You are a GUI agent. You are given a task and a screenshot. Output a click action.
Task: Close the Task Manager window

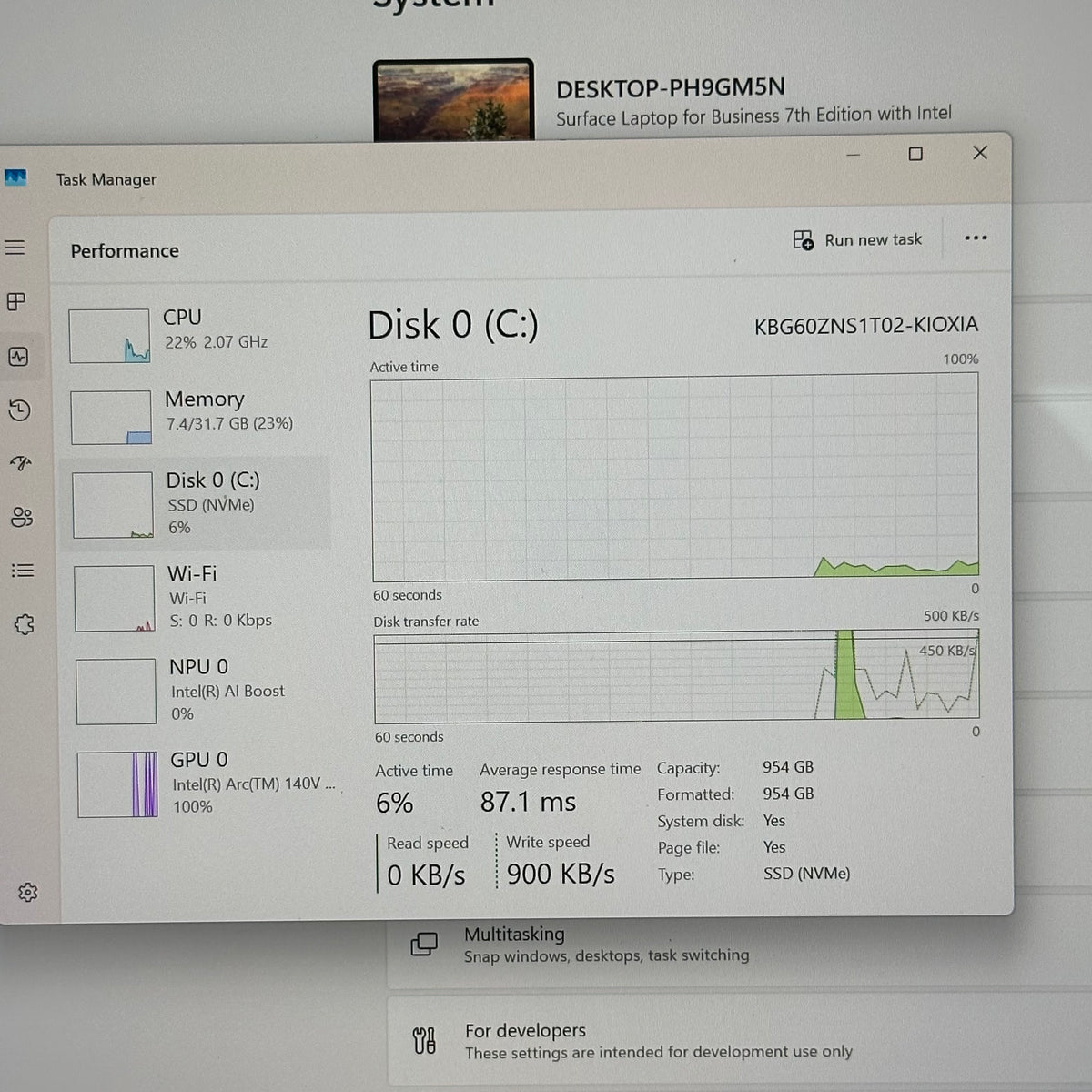click(x=980, y=152)
